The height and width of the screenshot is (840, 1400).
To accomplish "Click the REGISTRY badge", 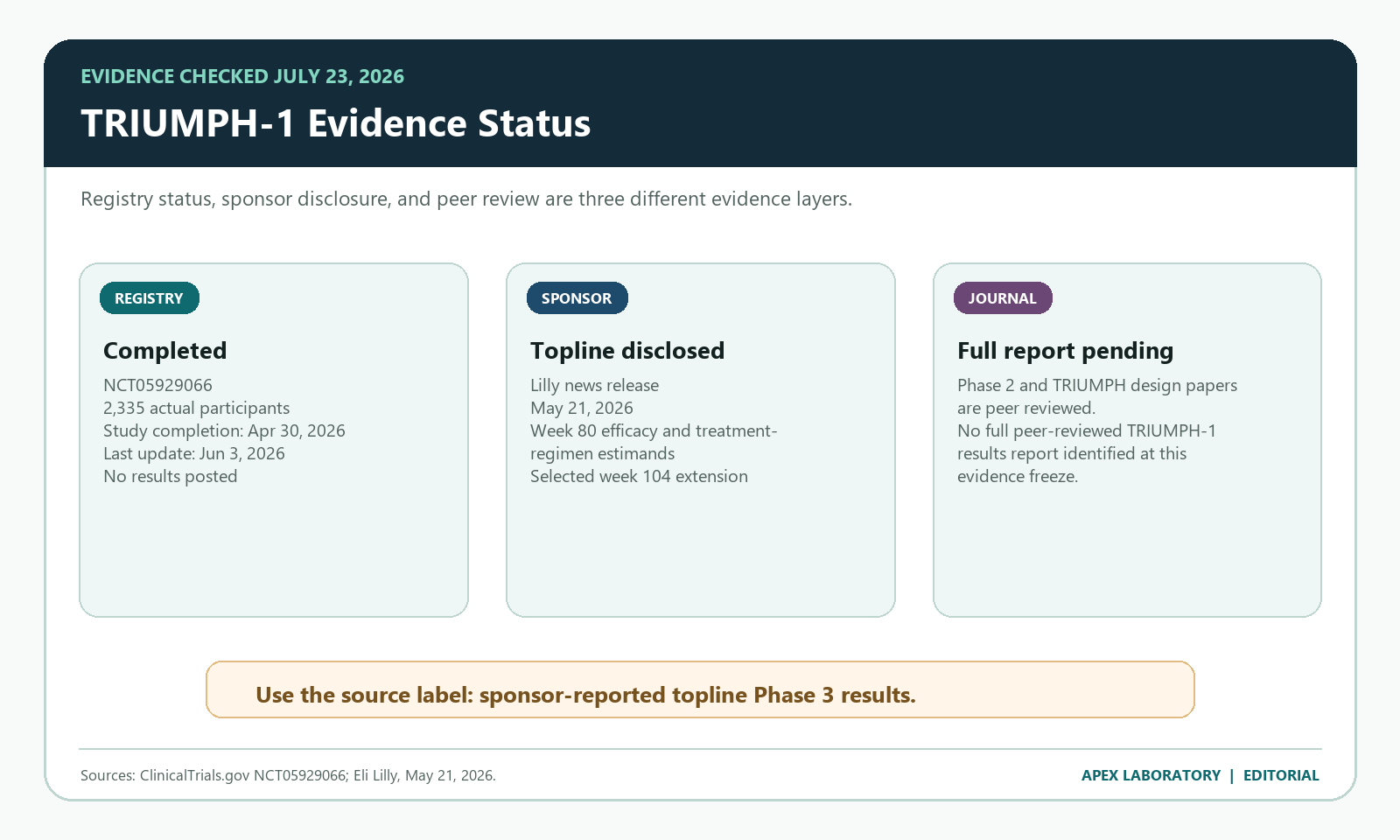I will pos(150,298).
